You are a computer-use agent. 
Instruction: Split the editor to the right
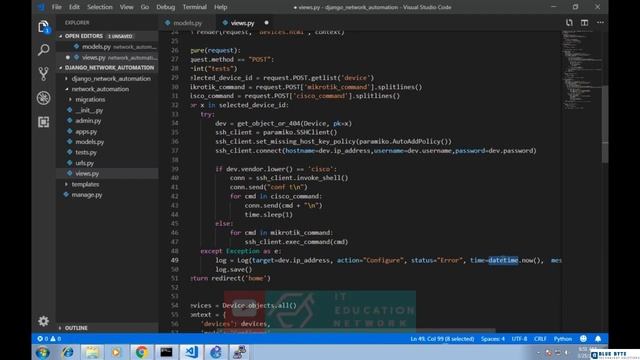pyautogui.click(x=584, y=23)
